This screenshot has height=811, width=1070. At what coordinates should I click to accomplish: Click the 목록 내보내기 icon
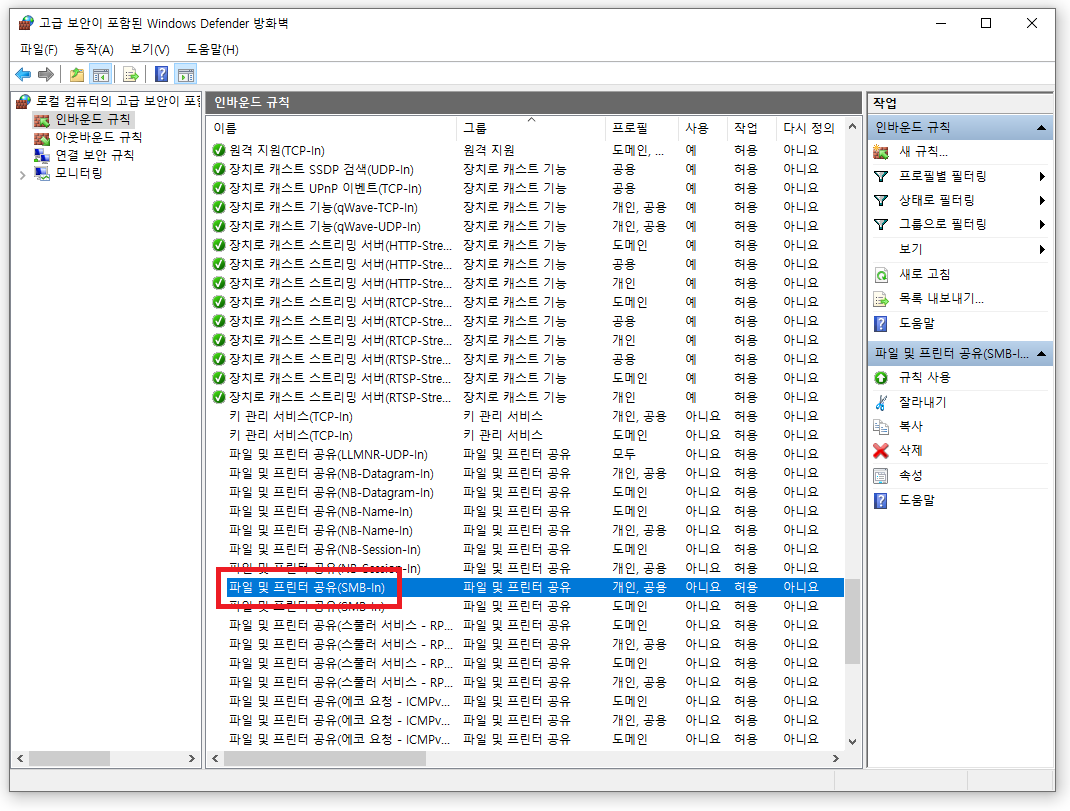tap(881, 299)
